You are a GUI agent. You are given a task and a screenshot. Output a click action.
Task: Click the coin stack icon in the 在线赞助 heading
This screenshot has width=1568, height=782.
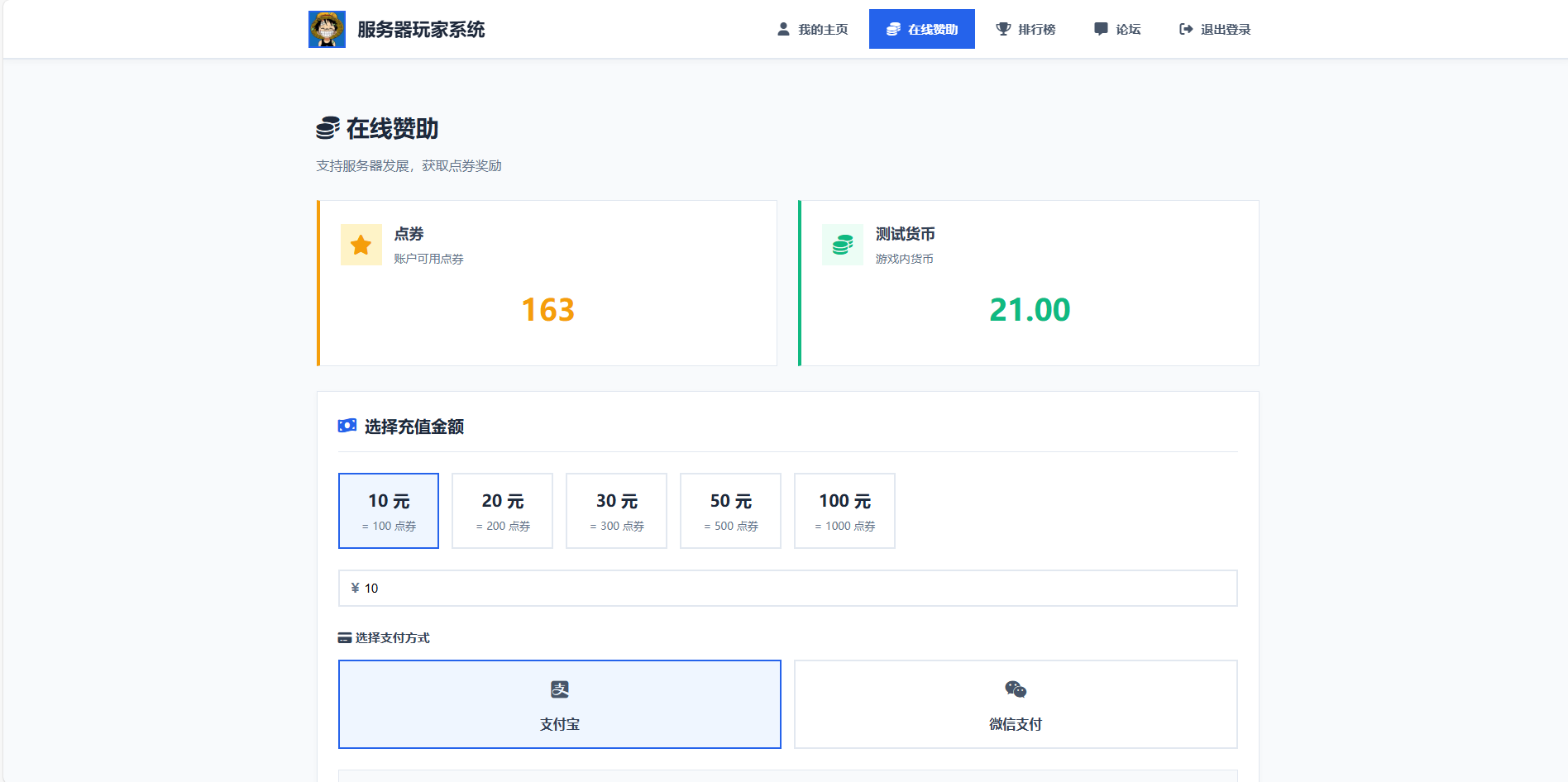pyautogui.click(x=328, y=128)
